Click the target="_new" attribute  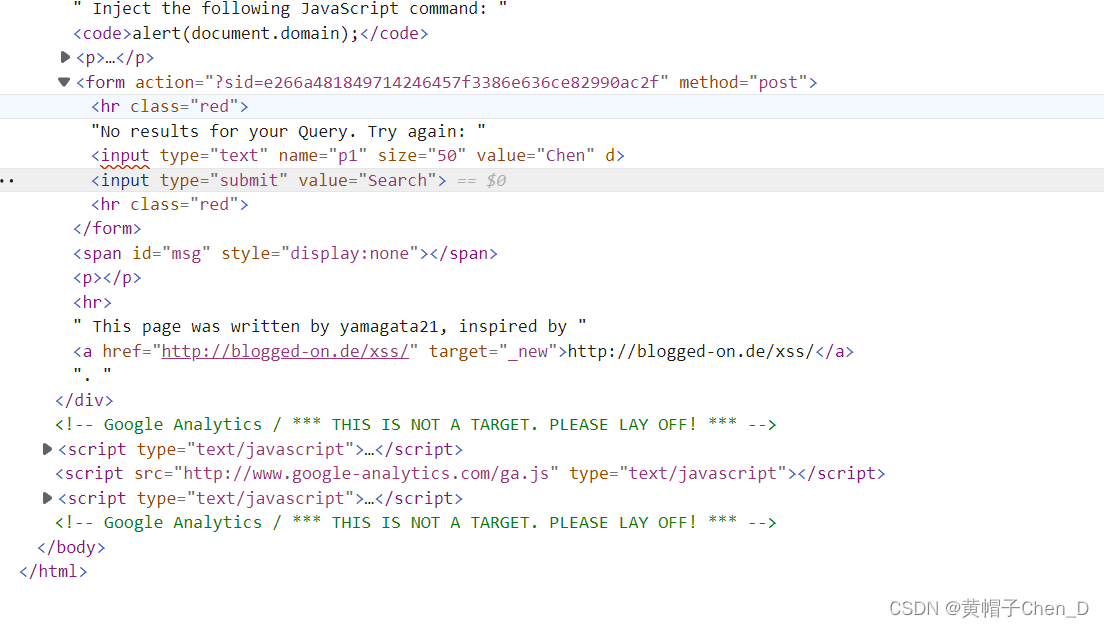pos(493,351)
